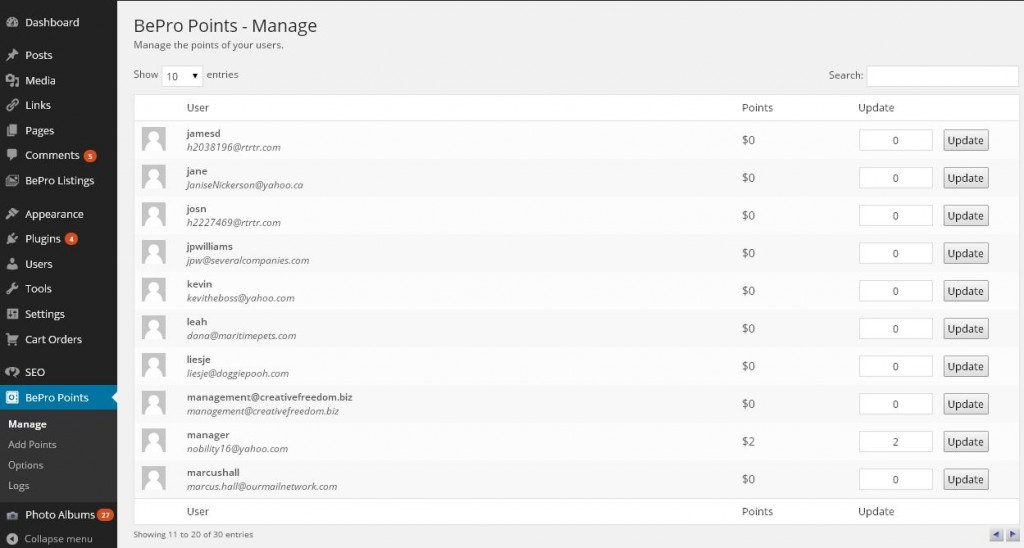Click Update button for user manager

965,442
